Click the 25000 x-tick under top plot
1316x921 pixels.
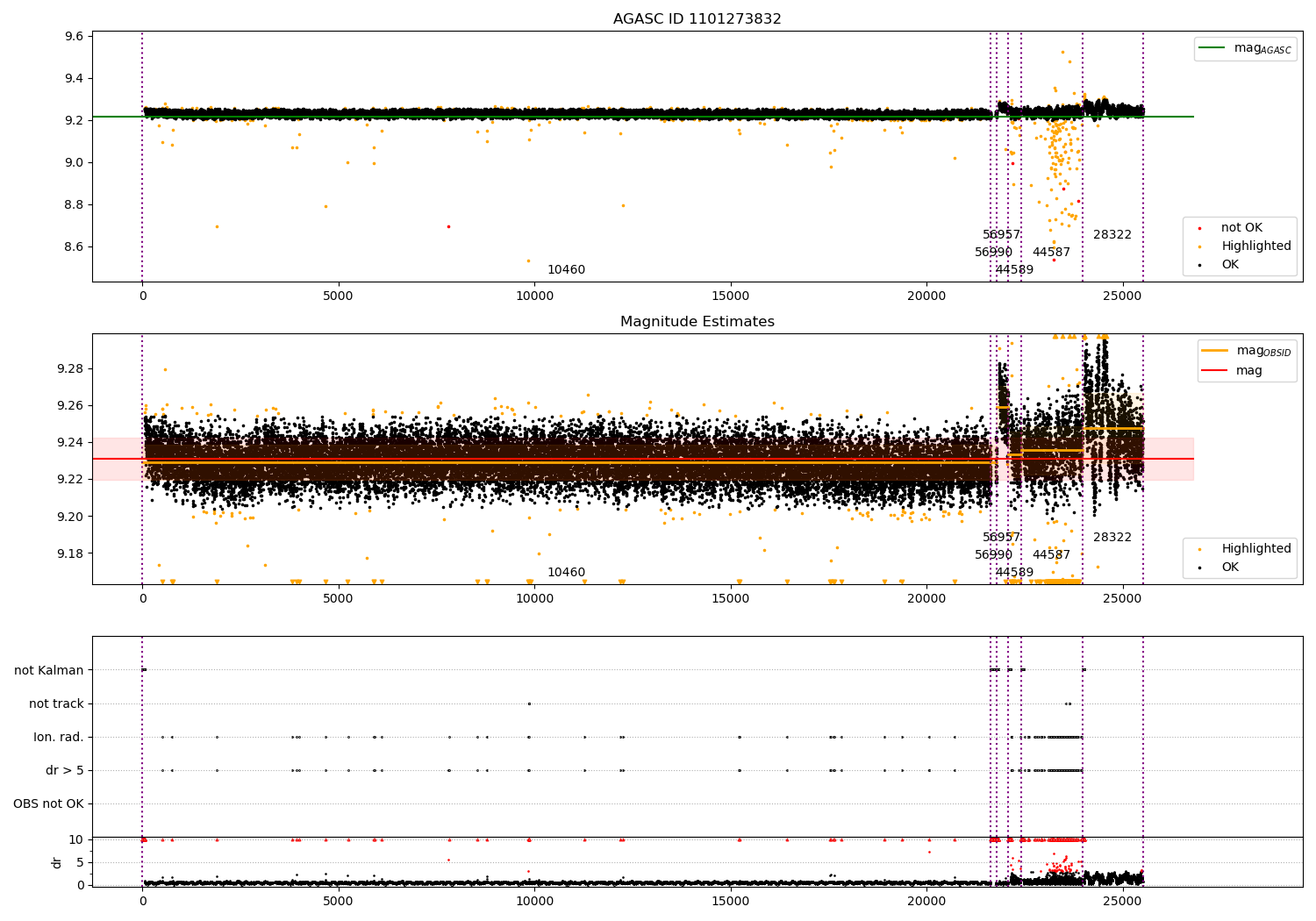(1122, 296)
